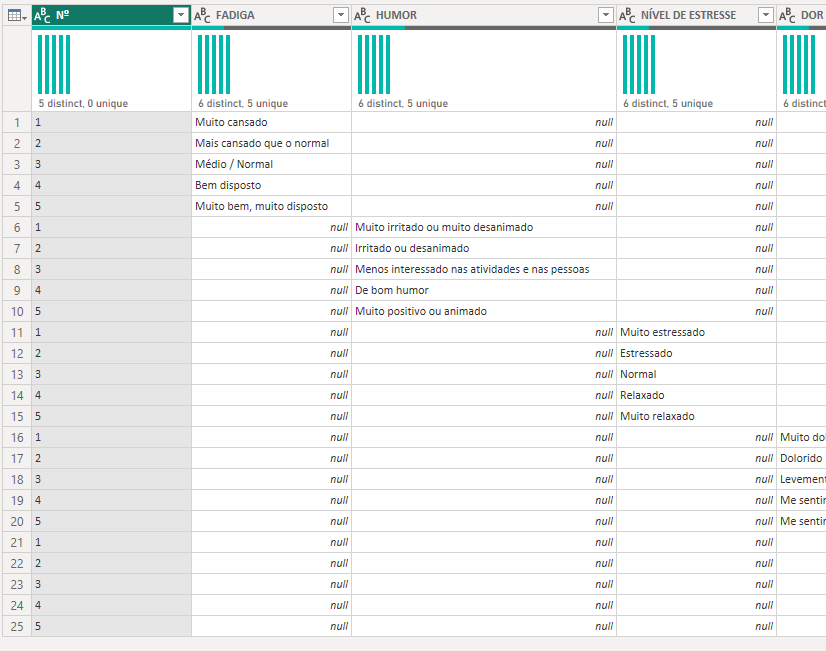Viewport: 826px width, 651px height.
Task: Select the Nº column header
Action: click(x=111, y=15)
